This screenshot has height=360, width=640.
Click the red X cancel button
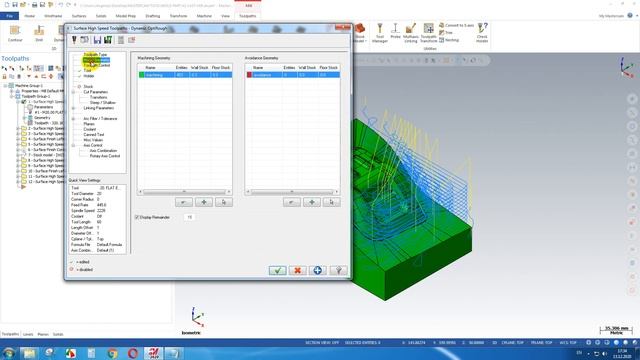298,270
